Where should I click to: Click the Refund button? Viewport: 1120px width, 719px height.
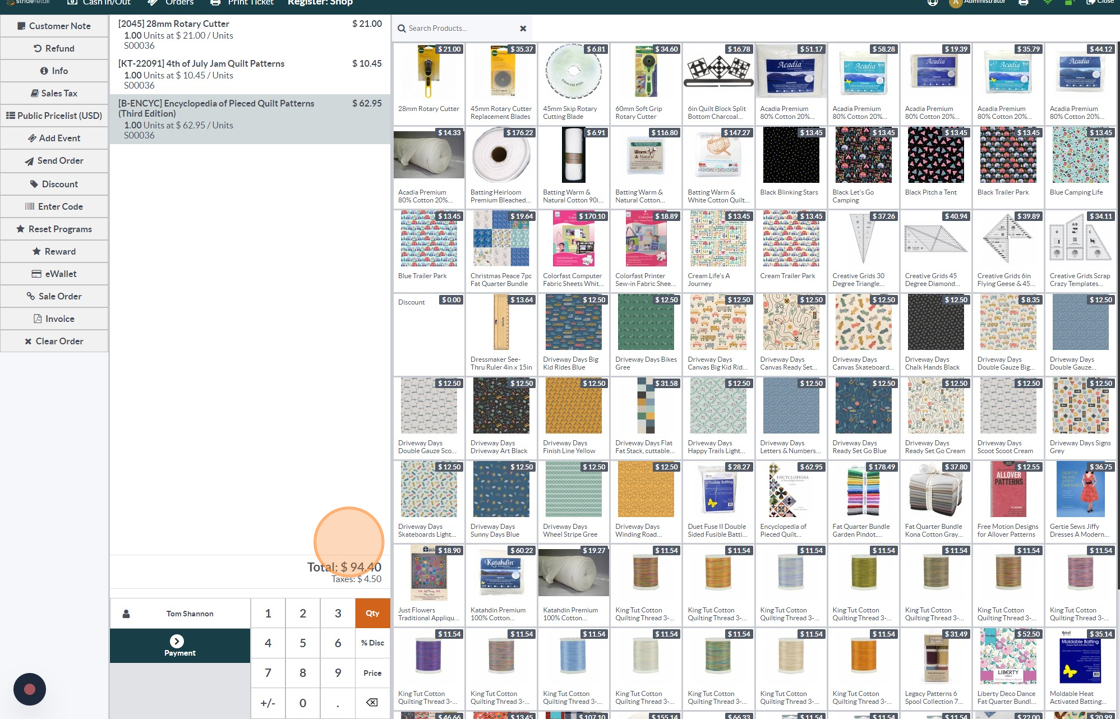point(54,49)
